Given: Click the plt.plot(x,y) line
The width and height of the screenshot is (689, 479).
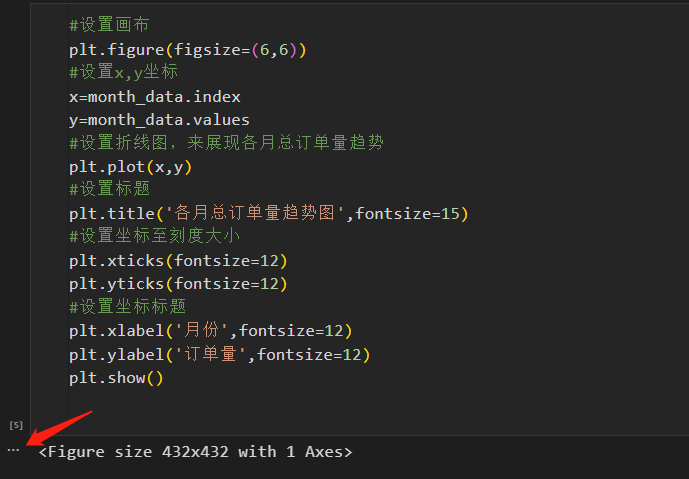Looking at the screenshot, I should pos(131,167).
